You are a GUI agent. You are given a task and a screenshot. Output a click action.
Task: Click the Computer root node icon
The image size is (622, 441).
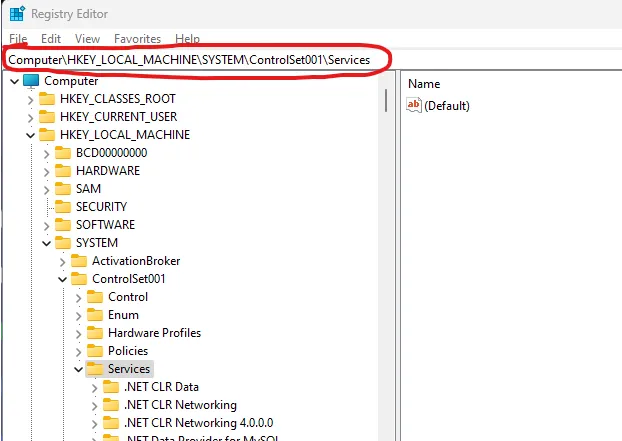[x=31, y=81]
